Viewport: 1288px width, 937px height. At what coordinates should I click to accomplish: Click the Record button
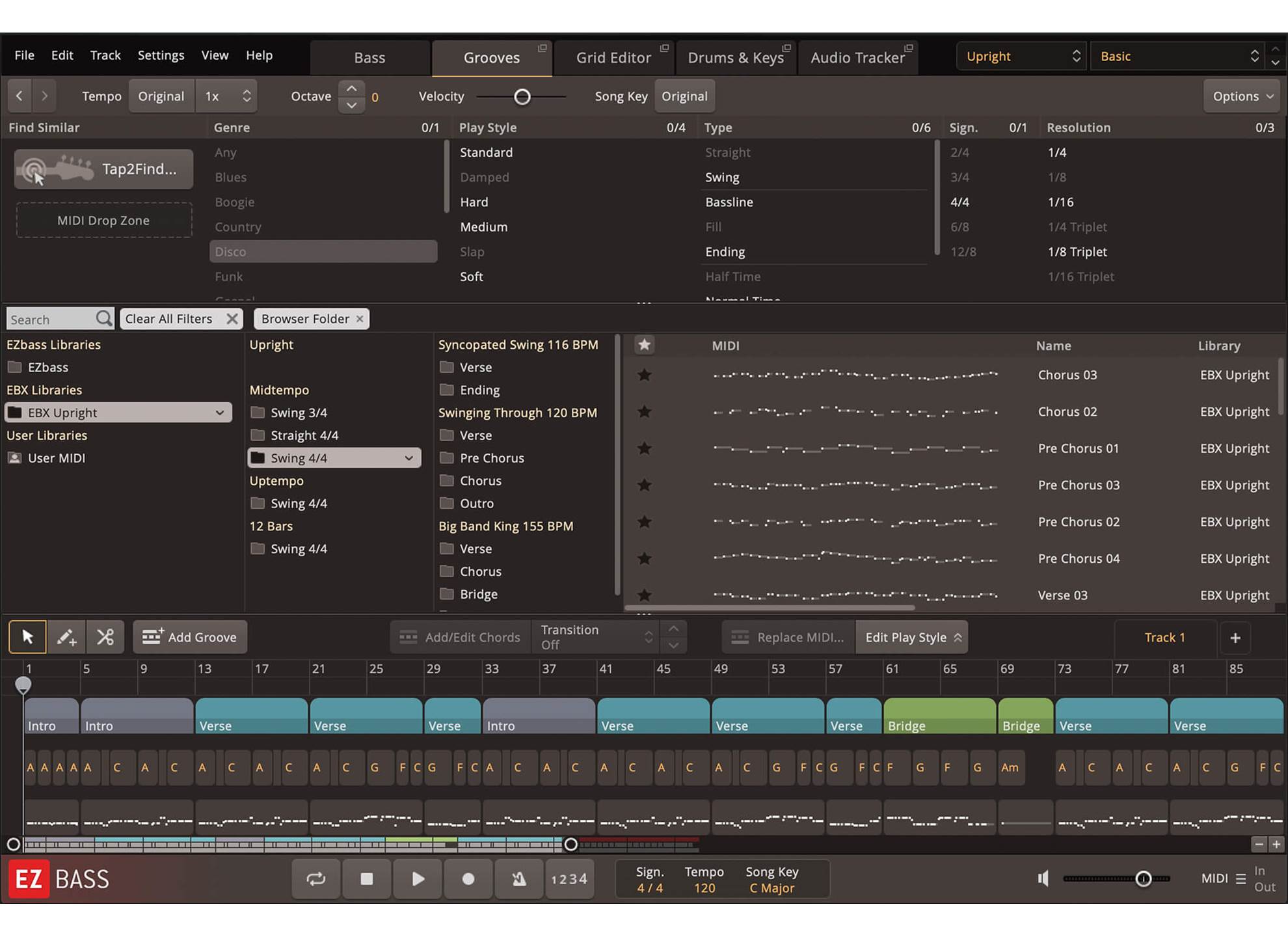tap(468, 879)
